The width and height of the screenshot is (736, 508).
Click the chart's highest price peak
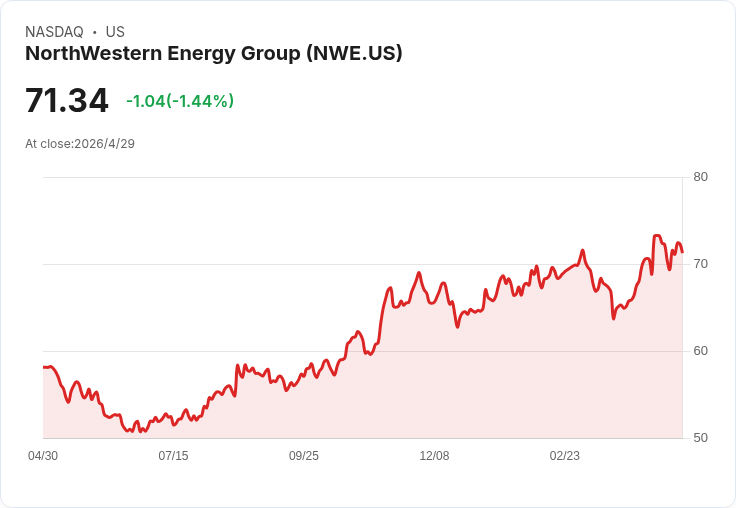tap(657, 236)
